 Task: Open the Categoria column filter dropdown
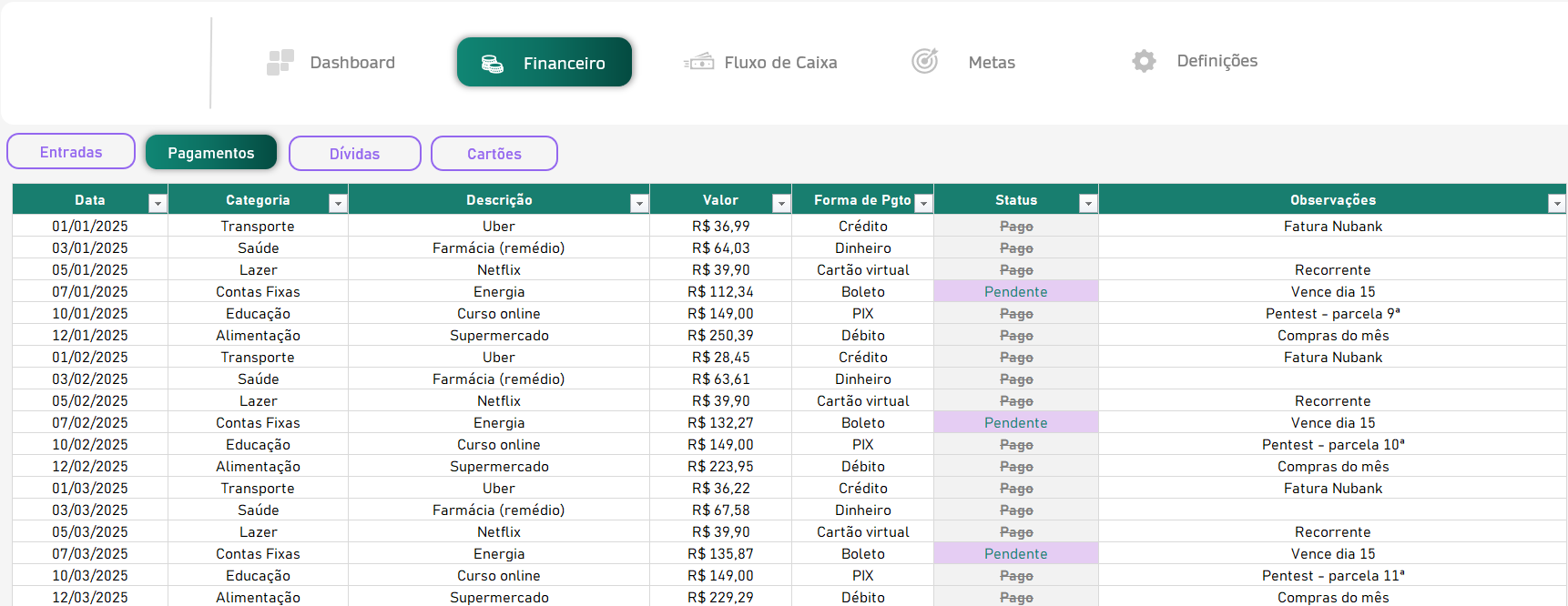click(338, 203)
